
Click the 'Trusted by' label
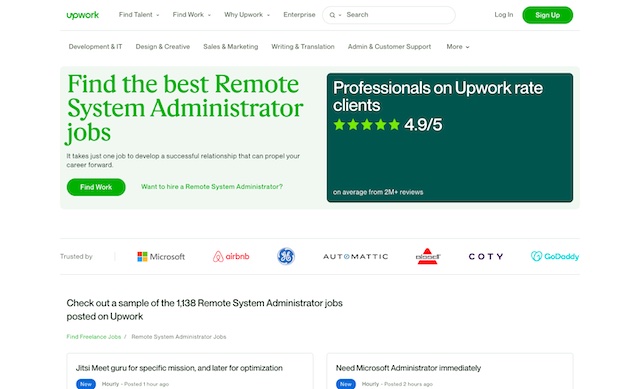(76, 256)
